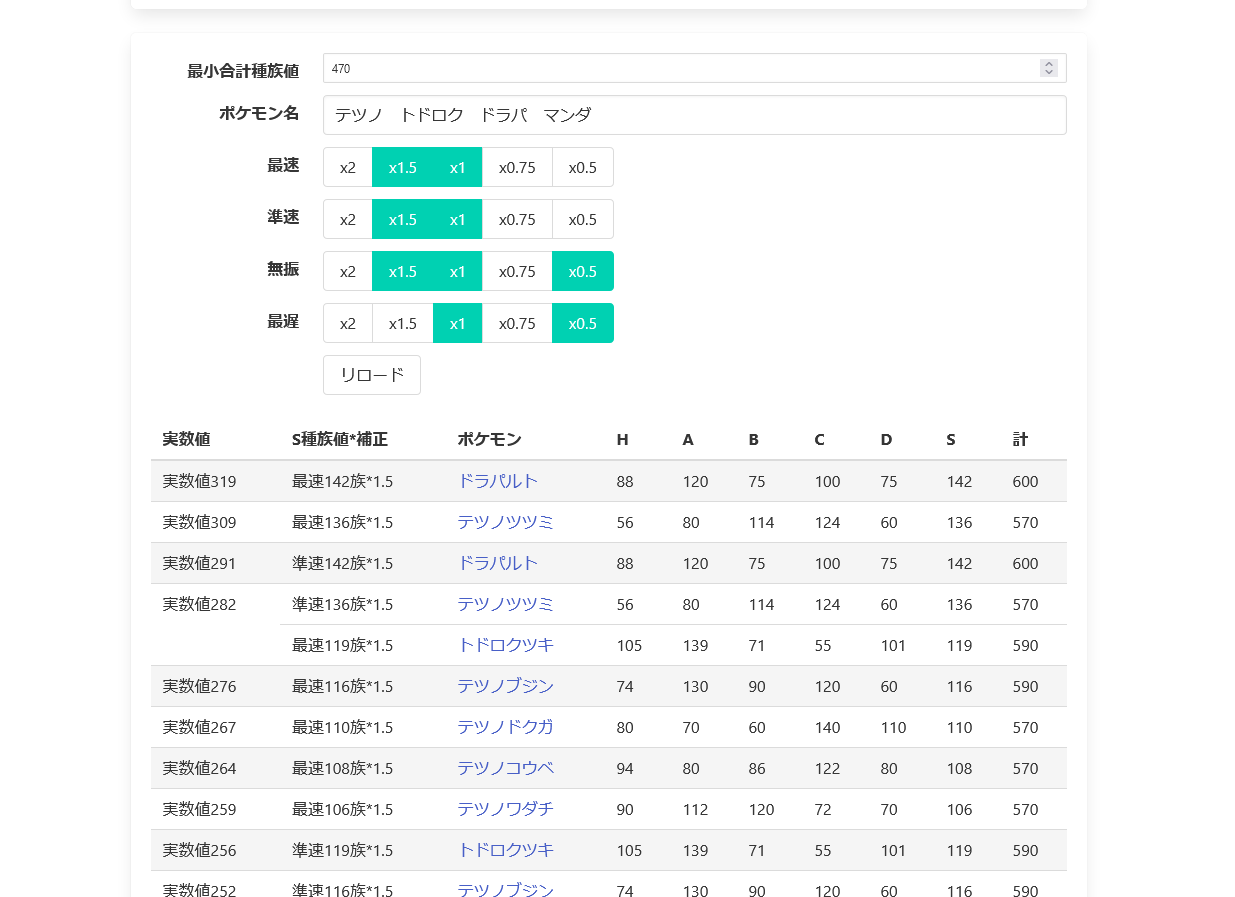Focus the ポケモン名 text field
Viewport: 1235px width, 897px height.
(x=695, y=115)
